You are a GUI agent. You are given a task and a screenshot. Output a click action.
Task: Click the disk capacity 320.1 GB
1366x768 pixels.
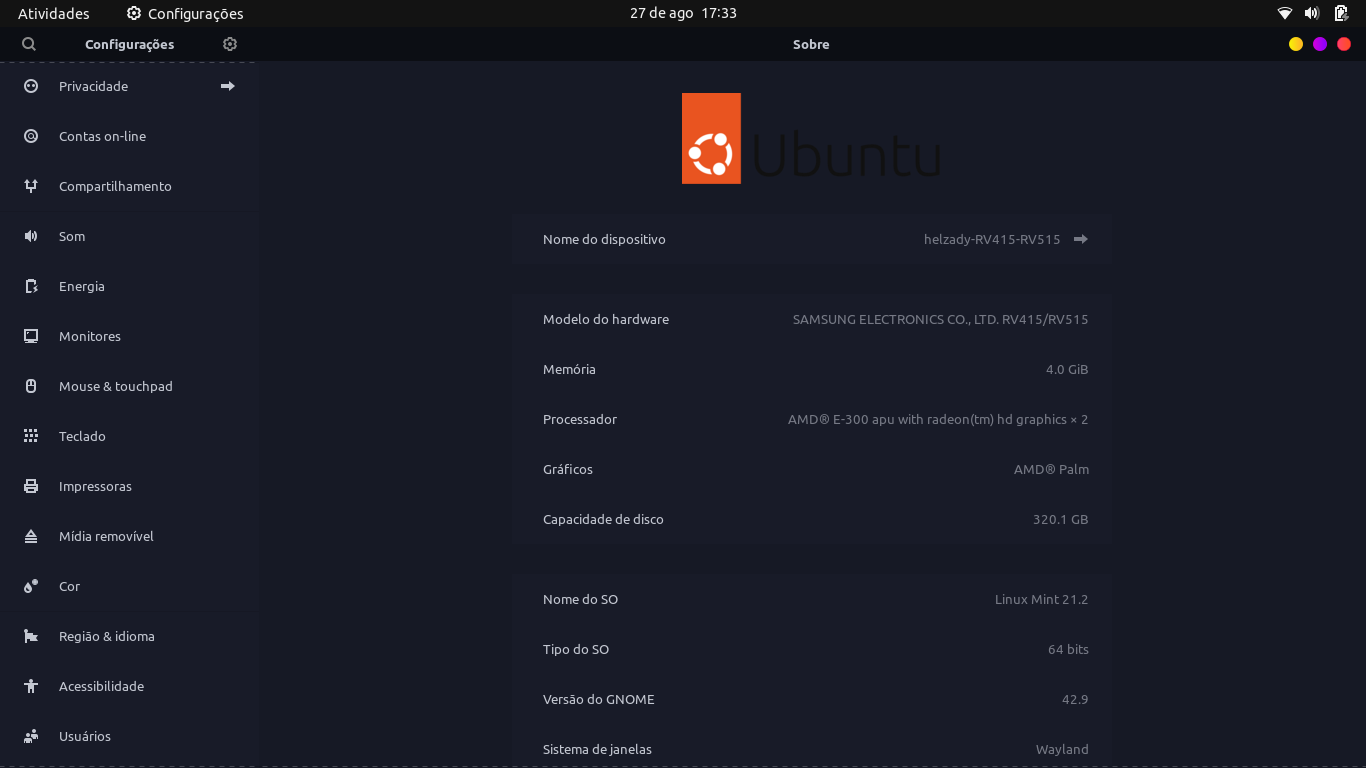coord(1060,519)
